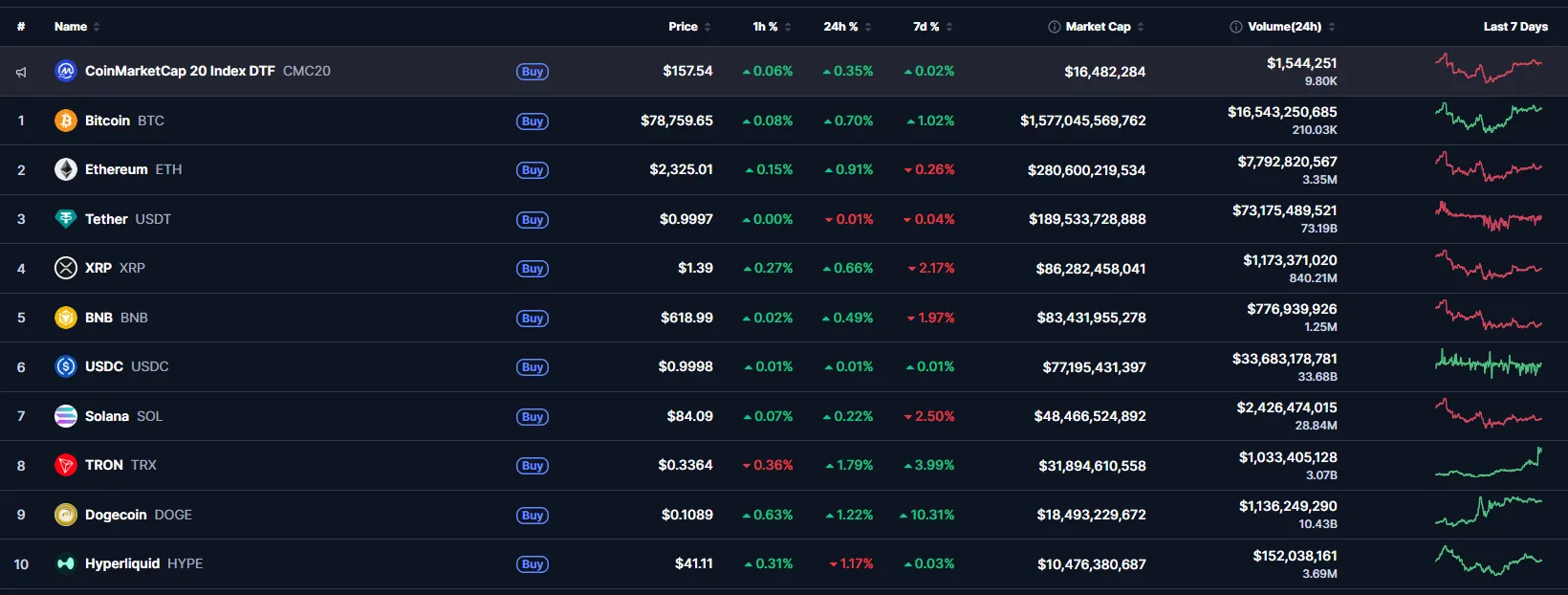This screenshot has width=1568, height=595.
Task: Click the info icon beside Market Cap
Action: tap(1055, 27)
